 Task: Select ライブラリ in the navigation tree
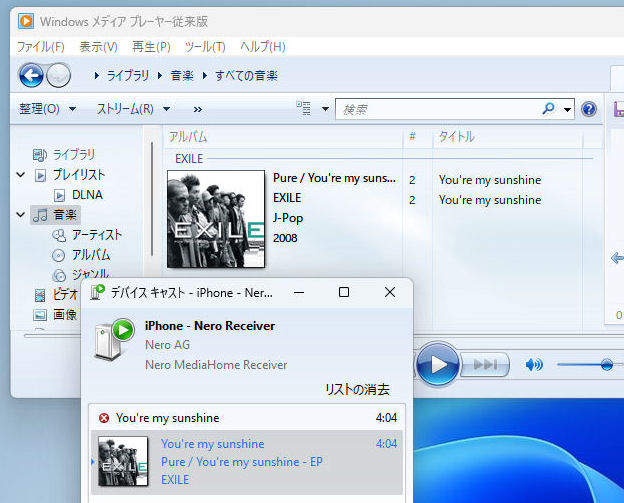coord(74,155)
